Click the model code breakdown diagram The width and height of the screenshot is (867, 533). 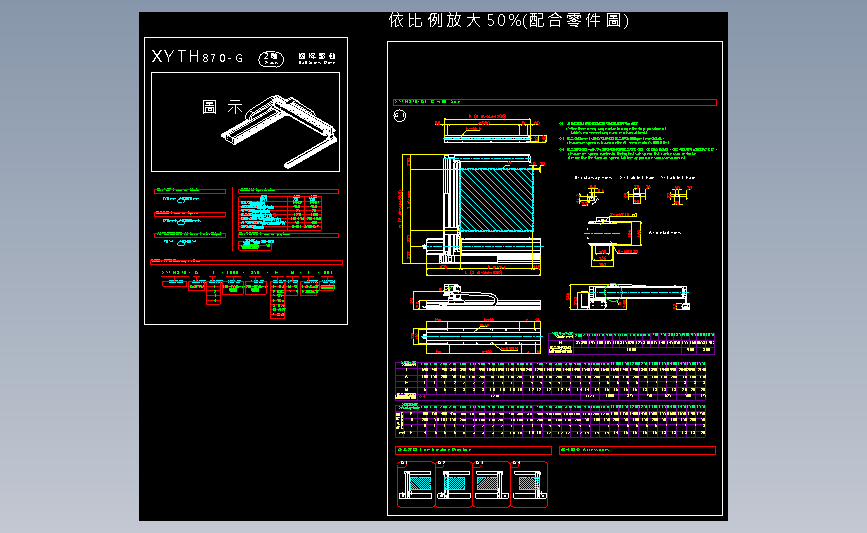(248, 294)
